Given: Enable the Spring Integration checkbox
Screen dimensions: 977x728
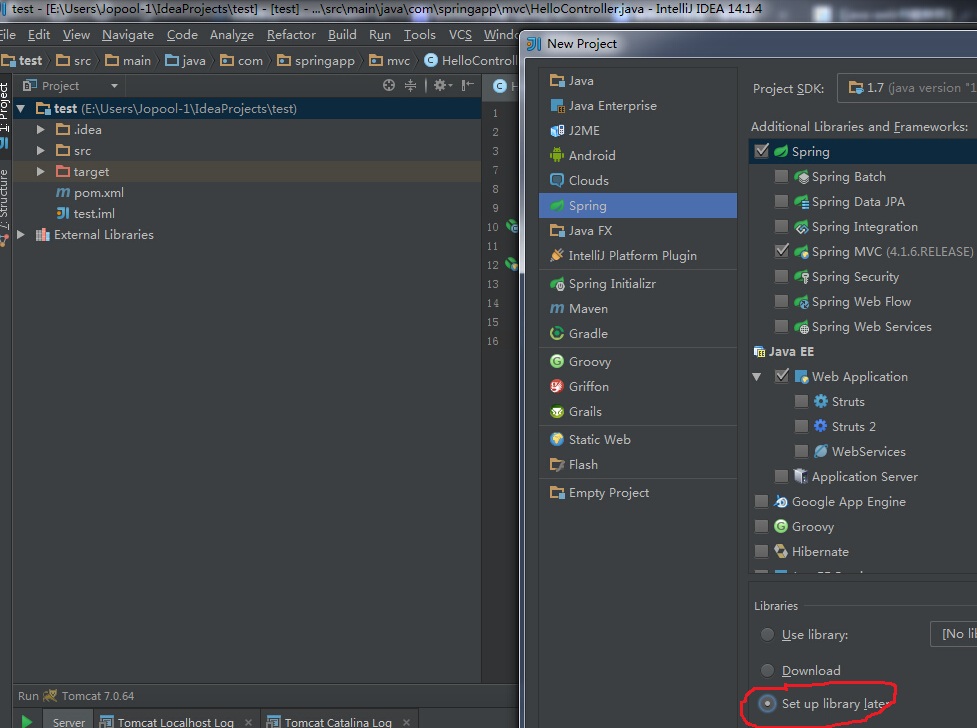Looking at the screenshot, I should (781, 226).
